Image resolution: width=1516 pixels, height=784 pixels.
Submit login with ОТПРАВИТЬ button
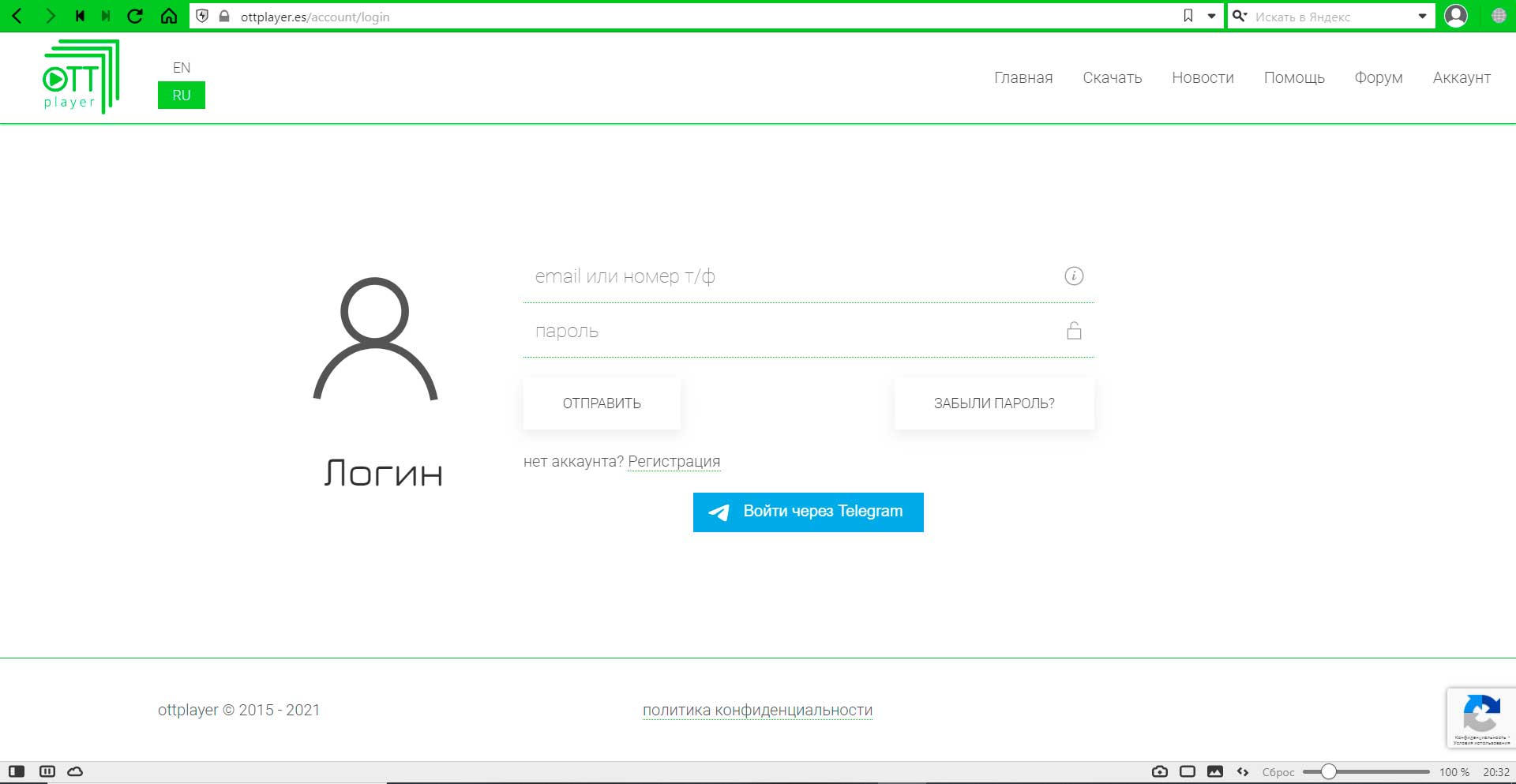coord(602,403)
